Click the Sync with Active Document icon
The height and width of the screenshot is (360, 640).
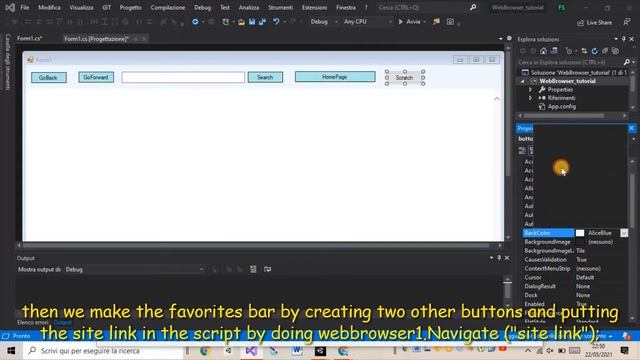click(584, 51)
